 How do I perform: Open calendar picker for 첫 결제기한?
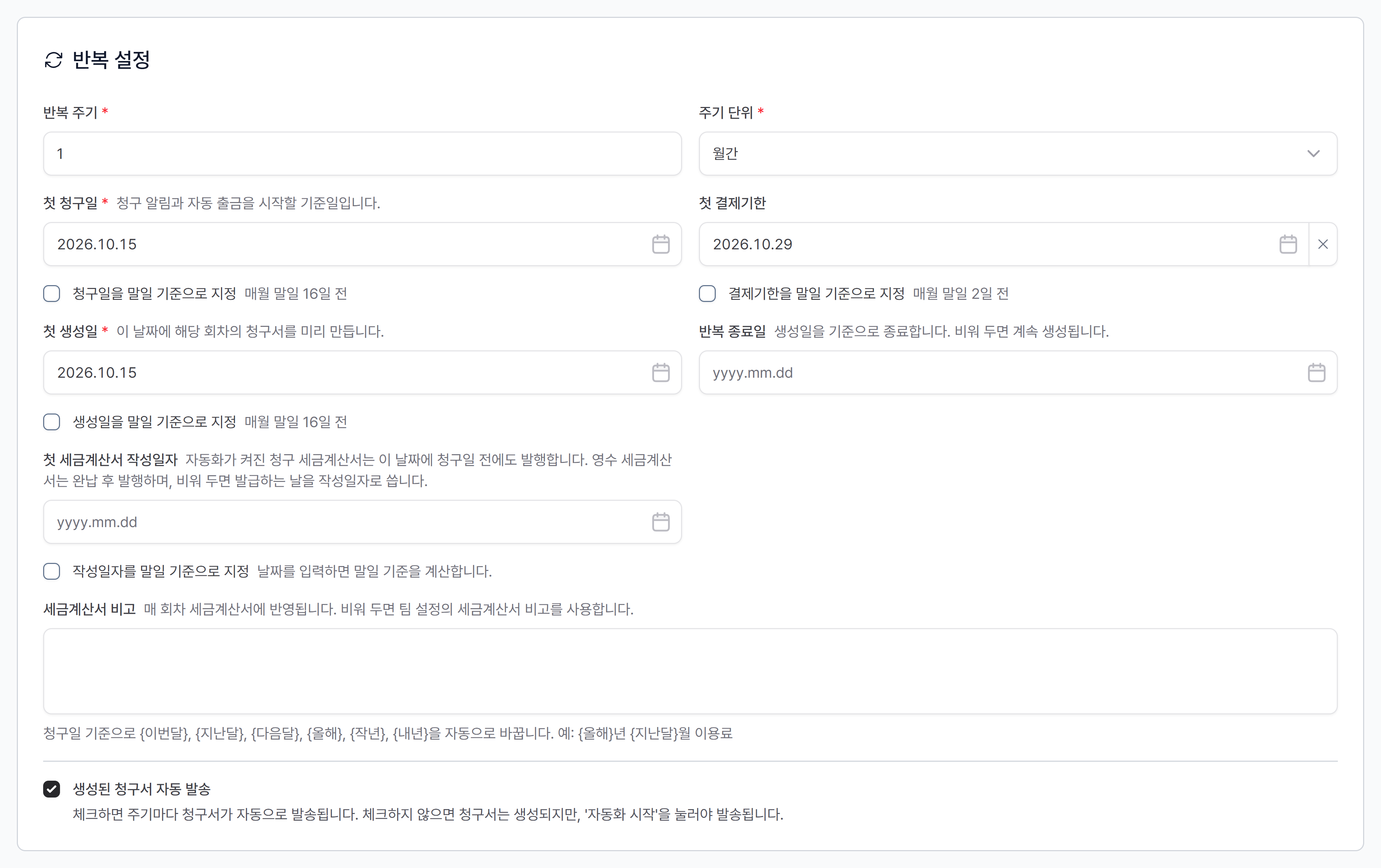pyautogui.click(x=1288, y=244)
